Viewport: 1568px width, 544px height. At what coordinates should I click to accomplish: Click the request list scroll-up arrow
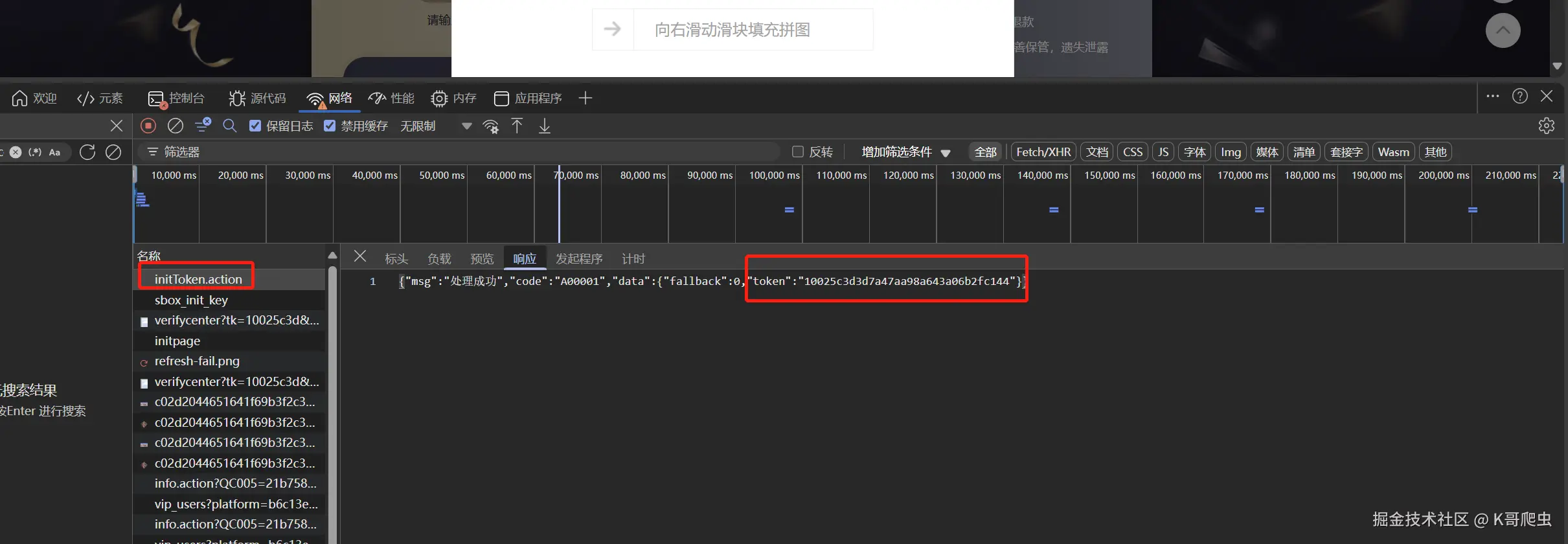tap(333, 255)
